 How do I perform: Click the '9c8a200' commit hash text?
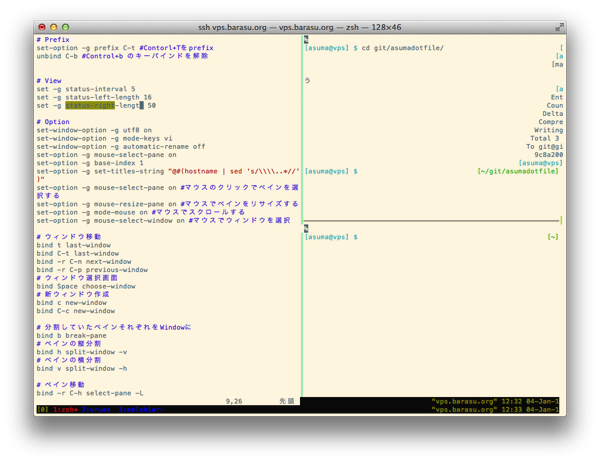[549, 155]
